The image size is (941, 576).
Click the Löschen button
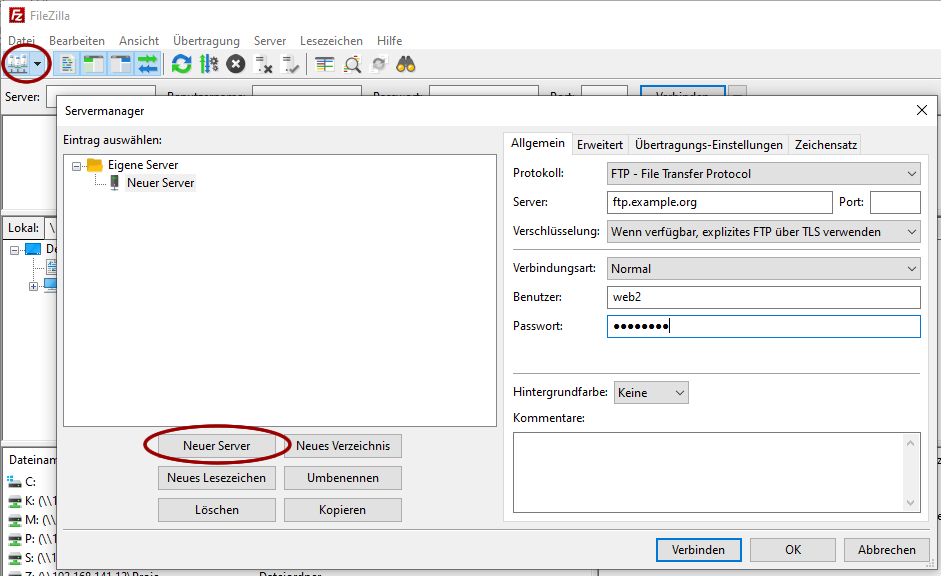point(217,510)
